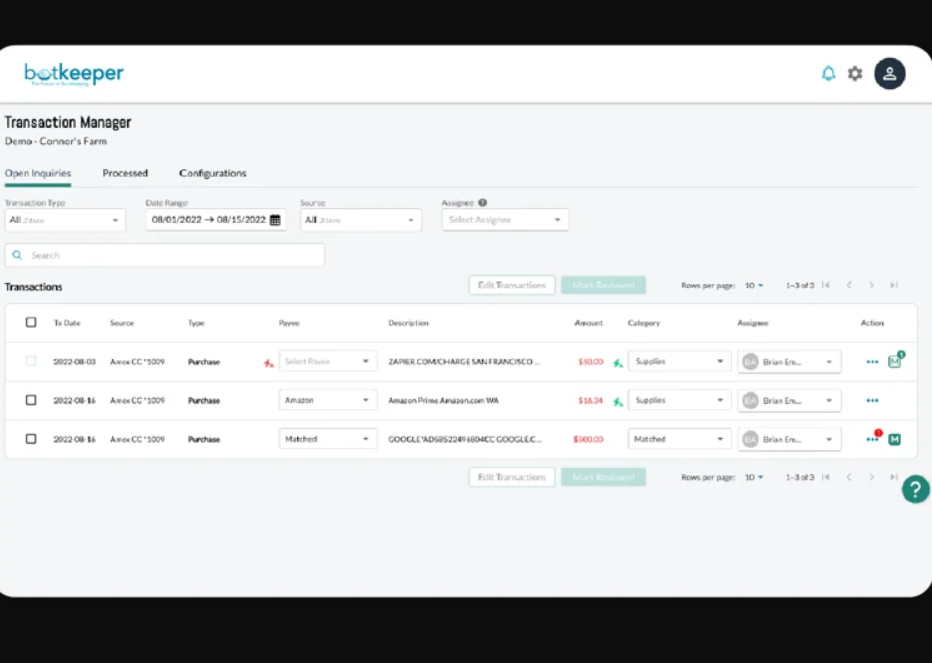Switch to Processed tab

click(x=125, y=173)
